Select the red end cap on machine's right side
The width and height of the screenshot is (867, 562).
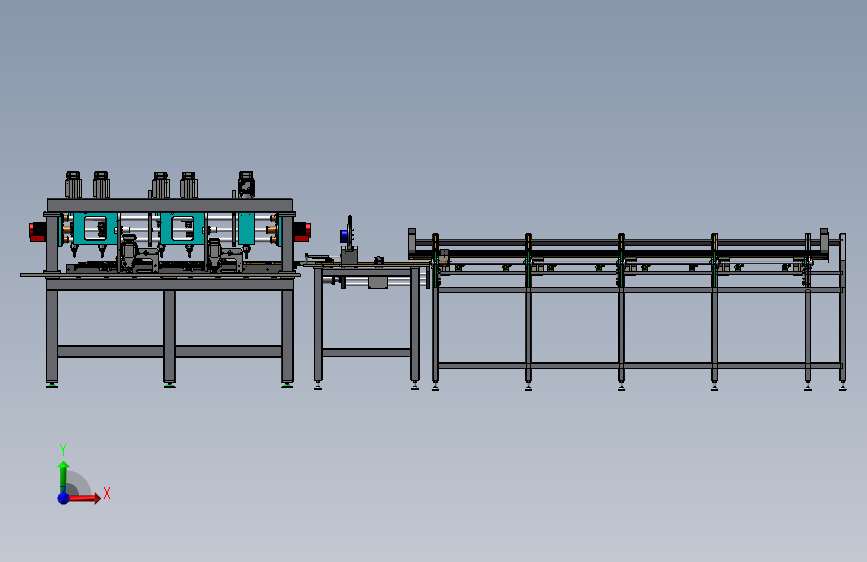pos(302,231)
